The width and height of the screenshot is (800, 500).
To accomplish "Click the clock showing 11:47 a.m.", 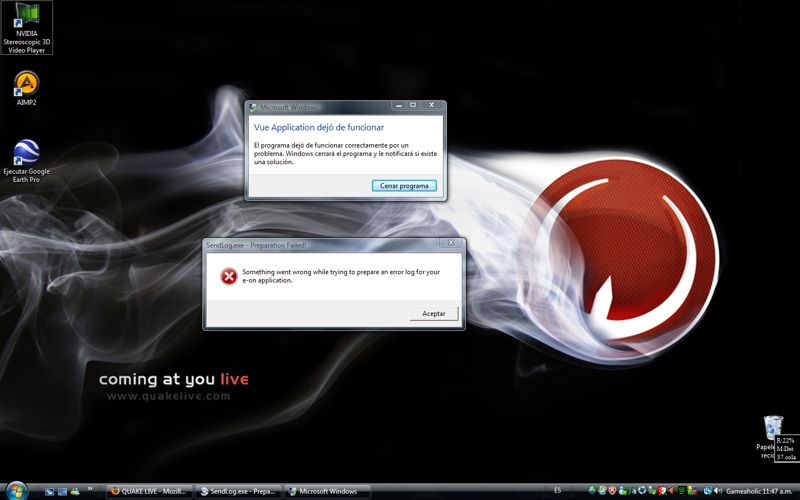I will pyautogui.click(x=778, y=491).
